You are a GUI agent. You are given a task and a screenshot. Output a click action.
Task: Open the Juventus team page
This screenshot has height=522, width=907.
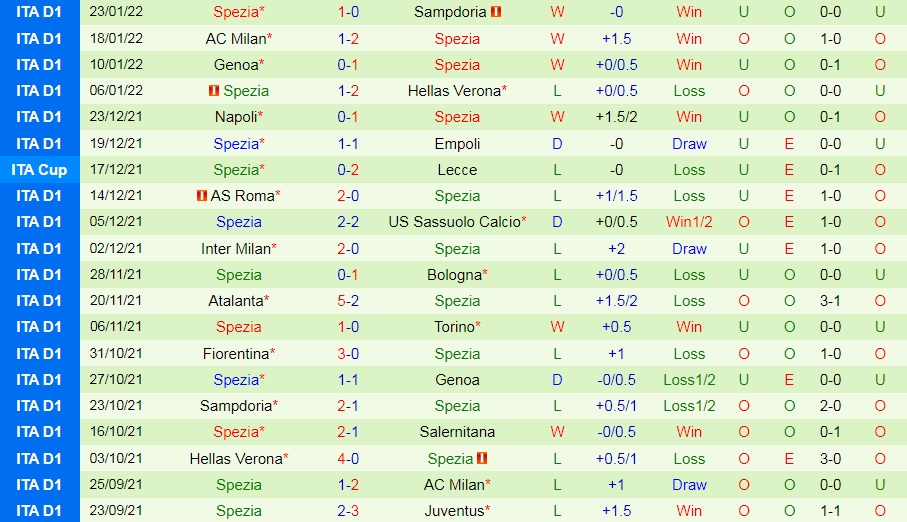454,511
